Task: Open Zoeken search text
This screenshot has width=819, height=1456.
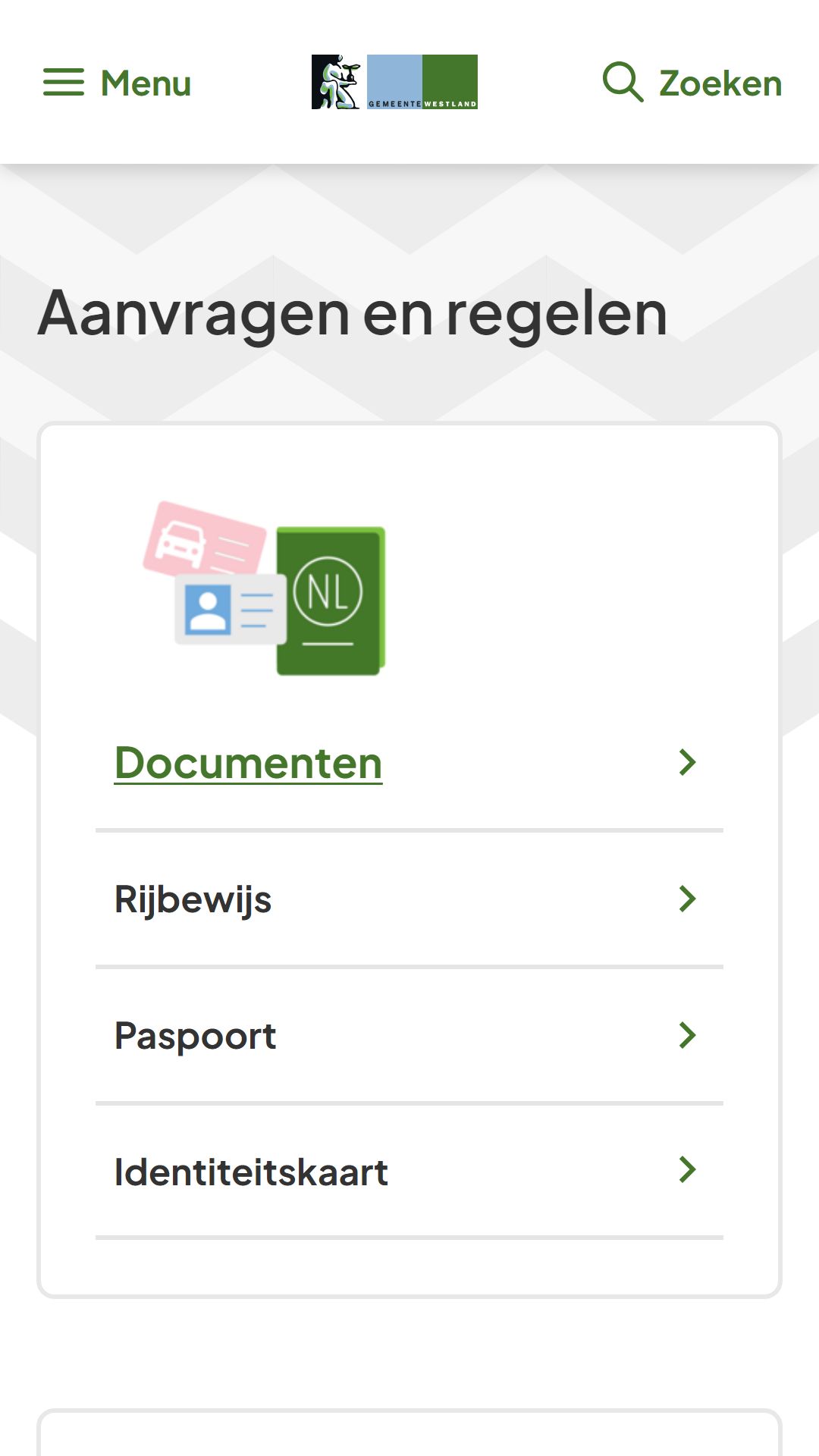Action: pyautogui.click(x=720, y=83)
